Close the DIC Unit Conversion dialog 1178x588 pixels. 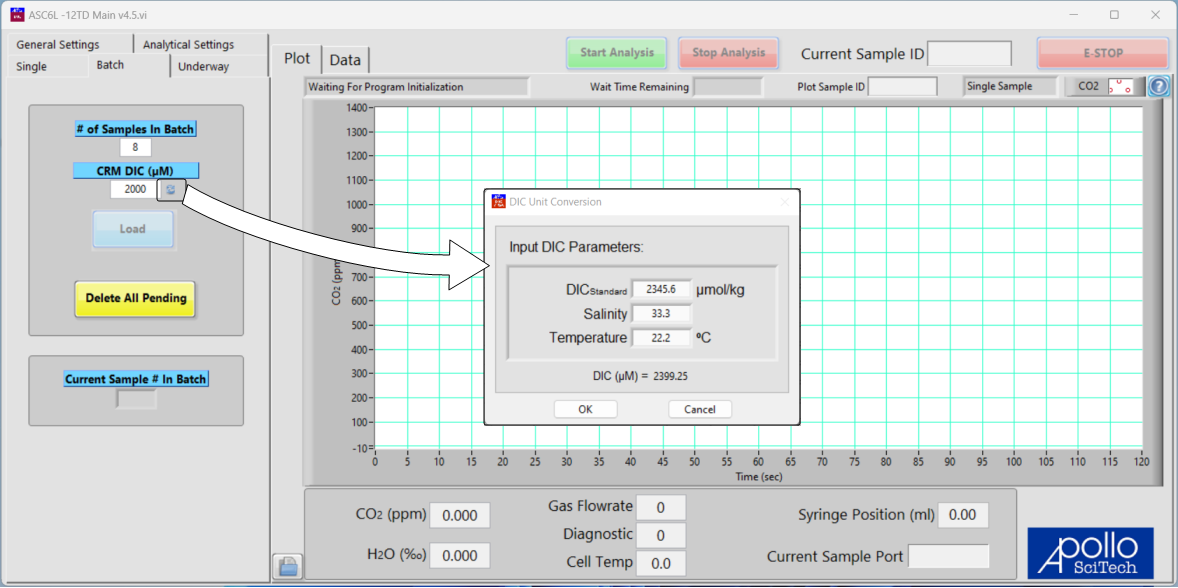tap(784, 202)
